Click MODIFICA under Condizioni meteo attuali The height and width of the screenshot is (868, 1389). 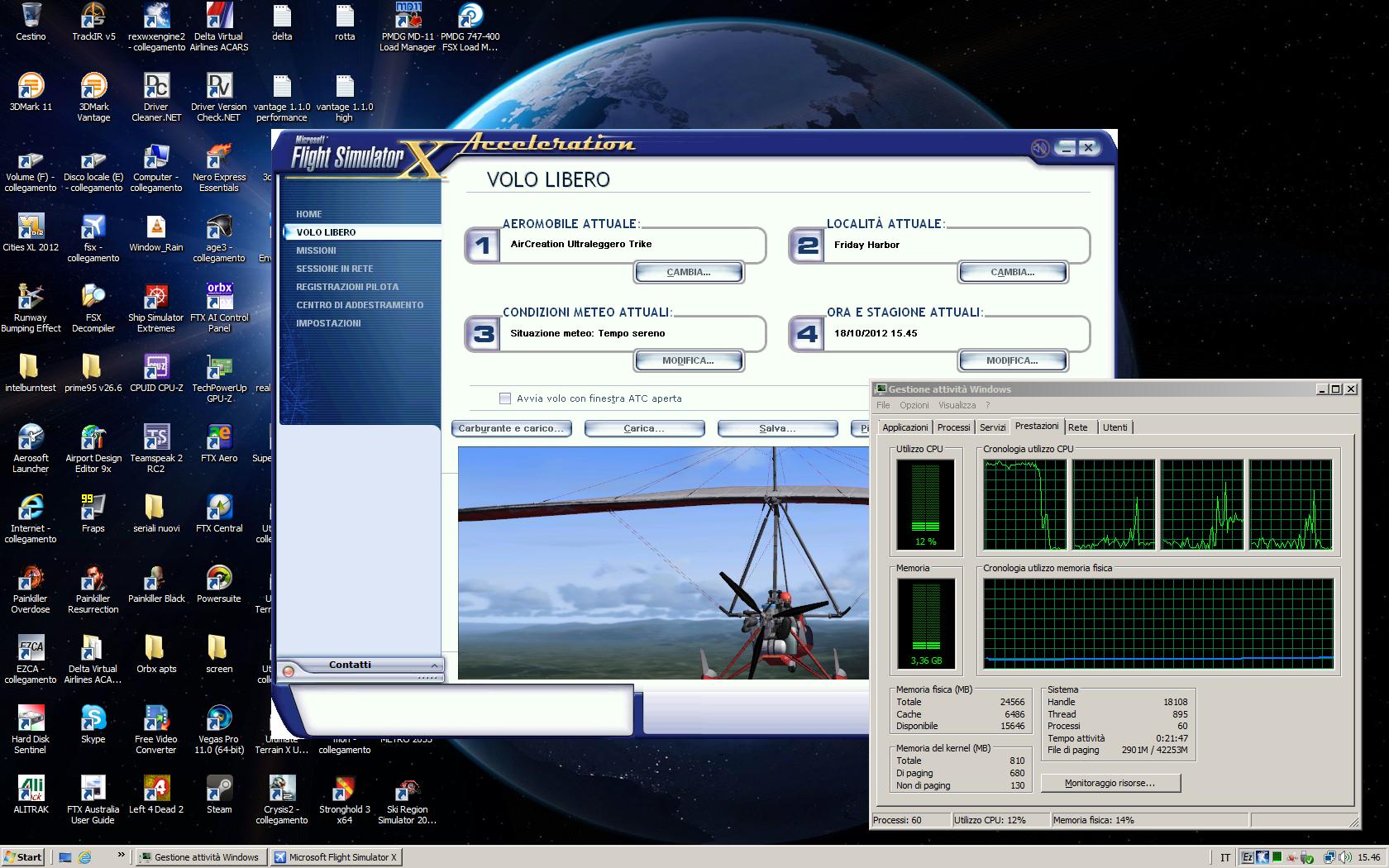pos(689,360)
